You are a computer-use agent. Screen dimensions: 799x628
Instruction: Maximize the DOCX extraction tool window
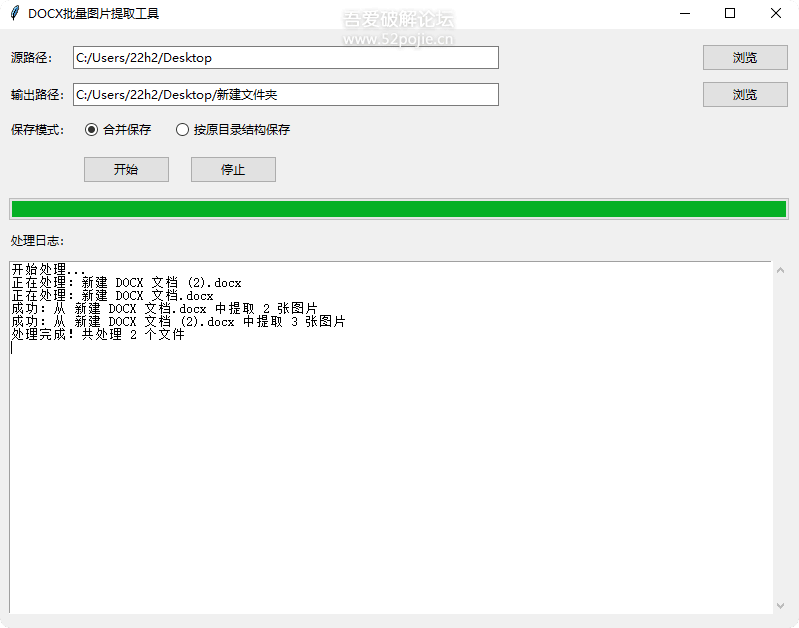730,13
